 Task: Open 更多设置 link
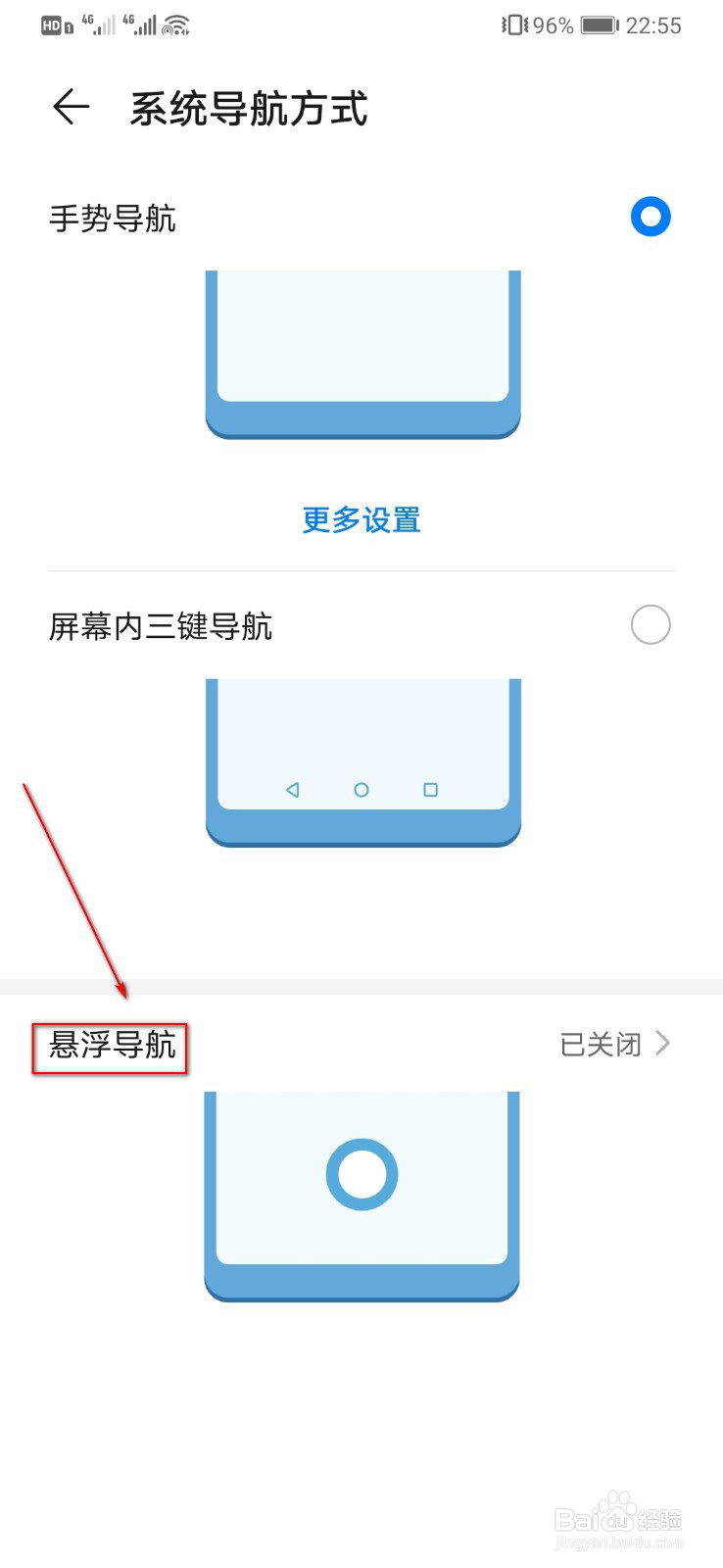pos(361,519)
